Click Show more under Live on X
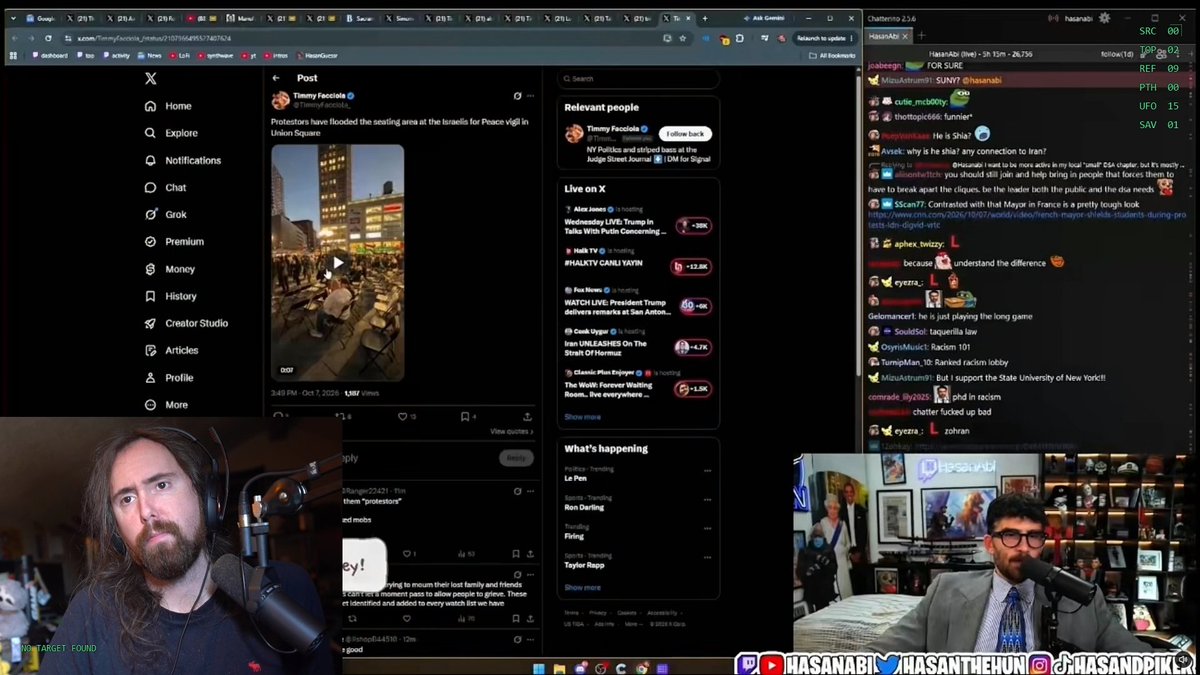Viewport: 1200px width, 675px height. (x=582, y=417)
